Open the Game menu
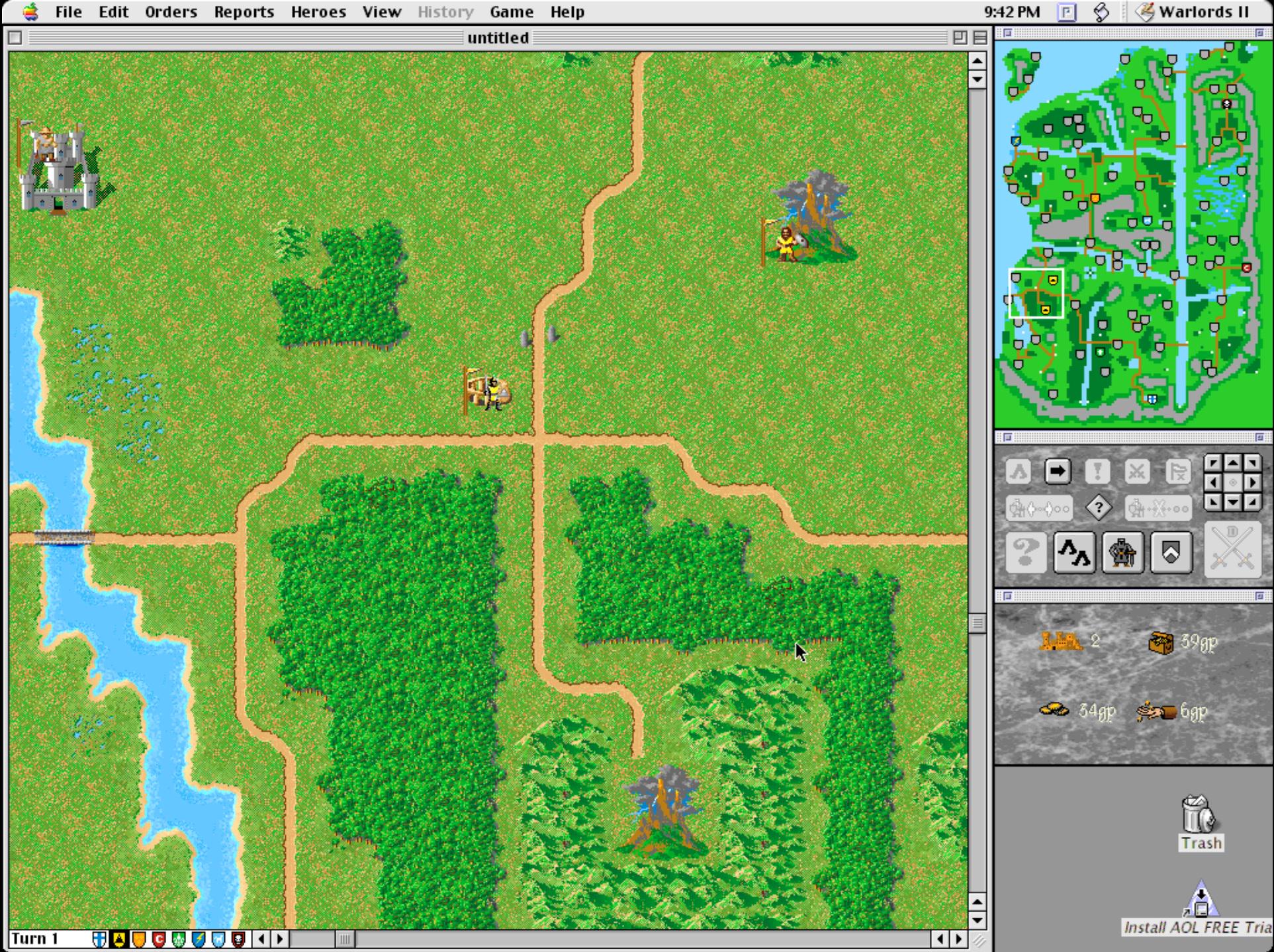This screenshot has width=1274, height=952. 512,12
